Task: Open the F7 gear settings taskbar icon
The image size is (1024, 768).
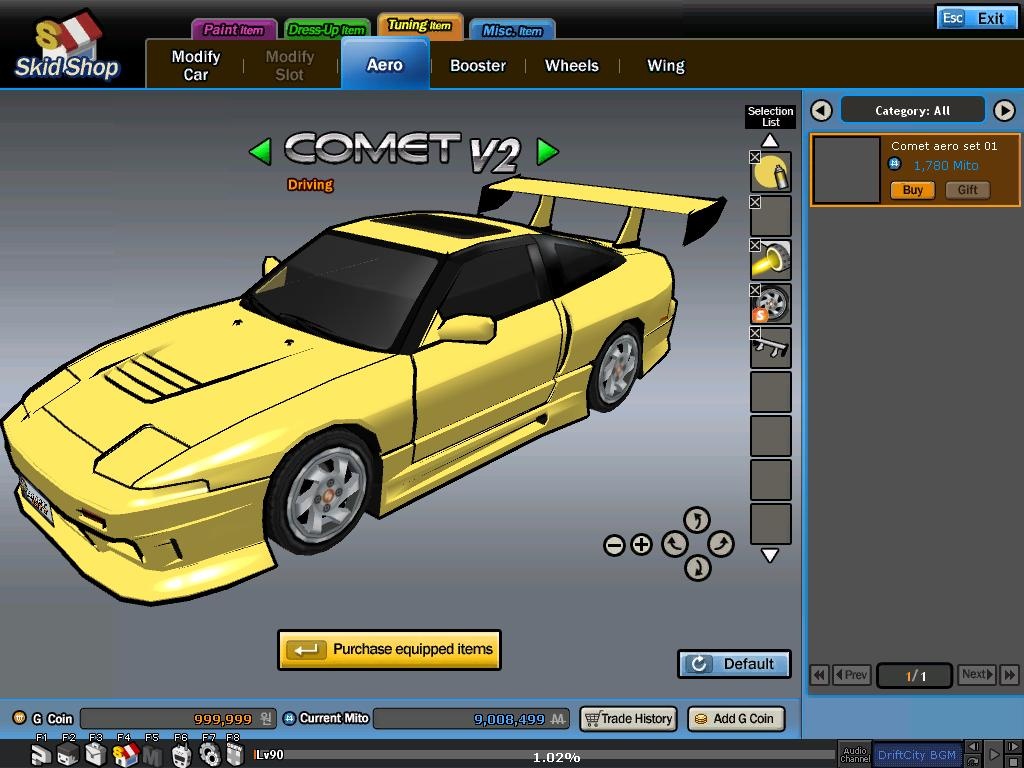Action: point(207,755)
